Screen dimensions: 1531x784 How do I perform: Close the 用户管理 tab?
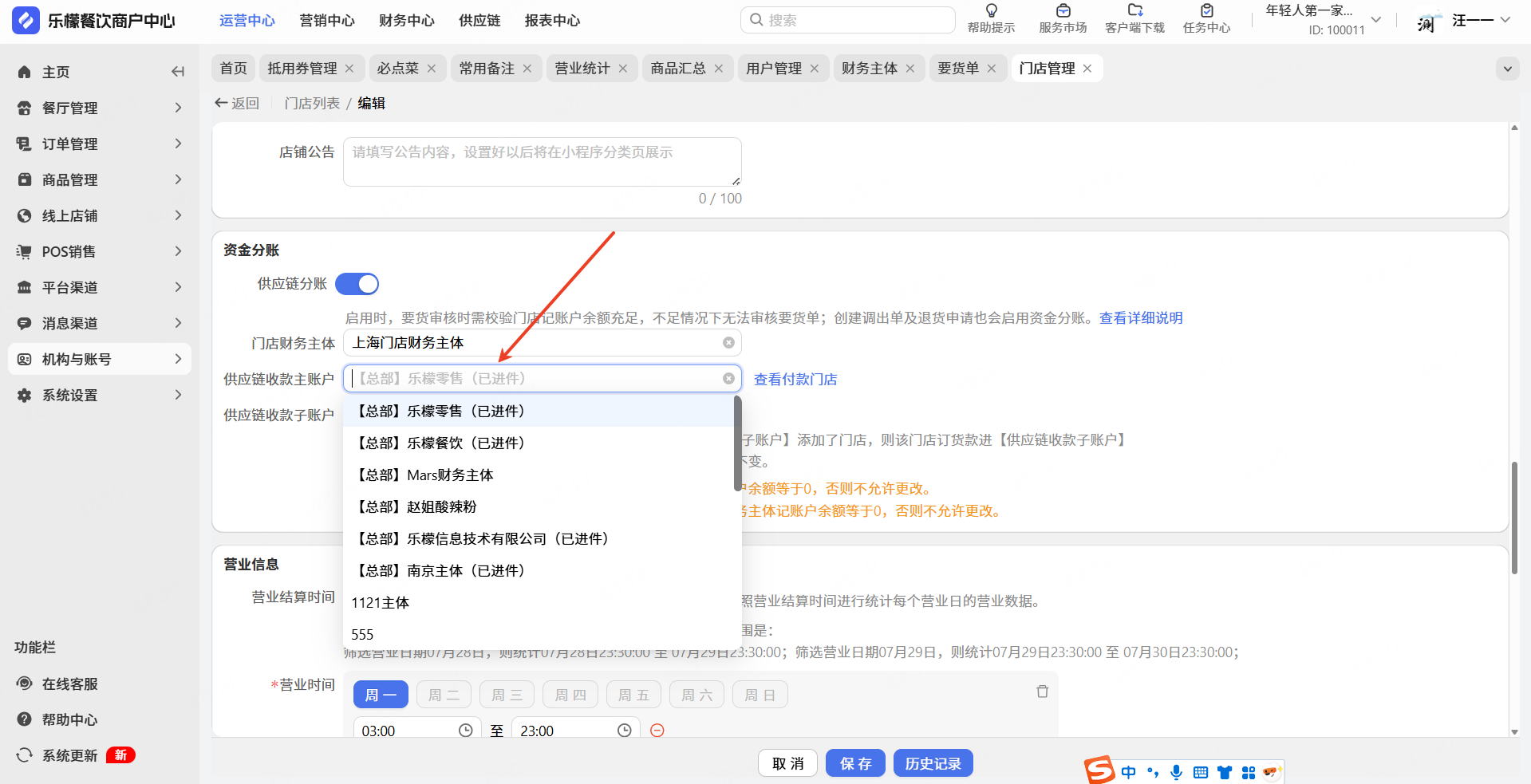[x=815, y=69]
